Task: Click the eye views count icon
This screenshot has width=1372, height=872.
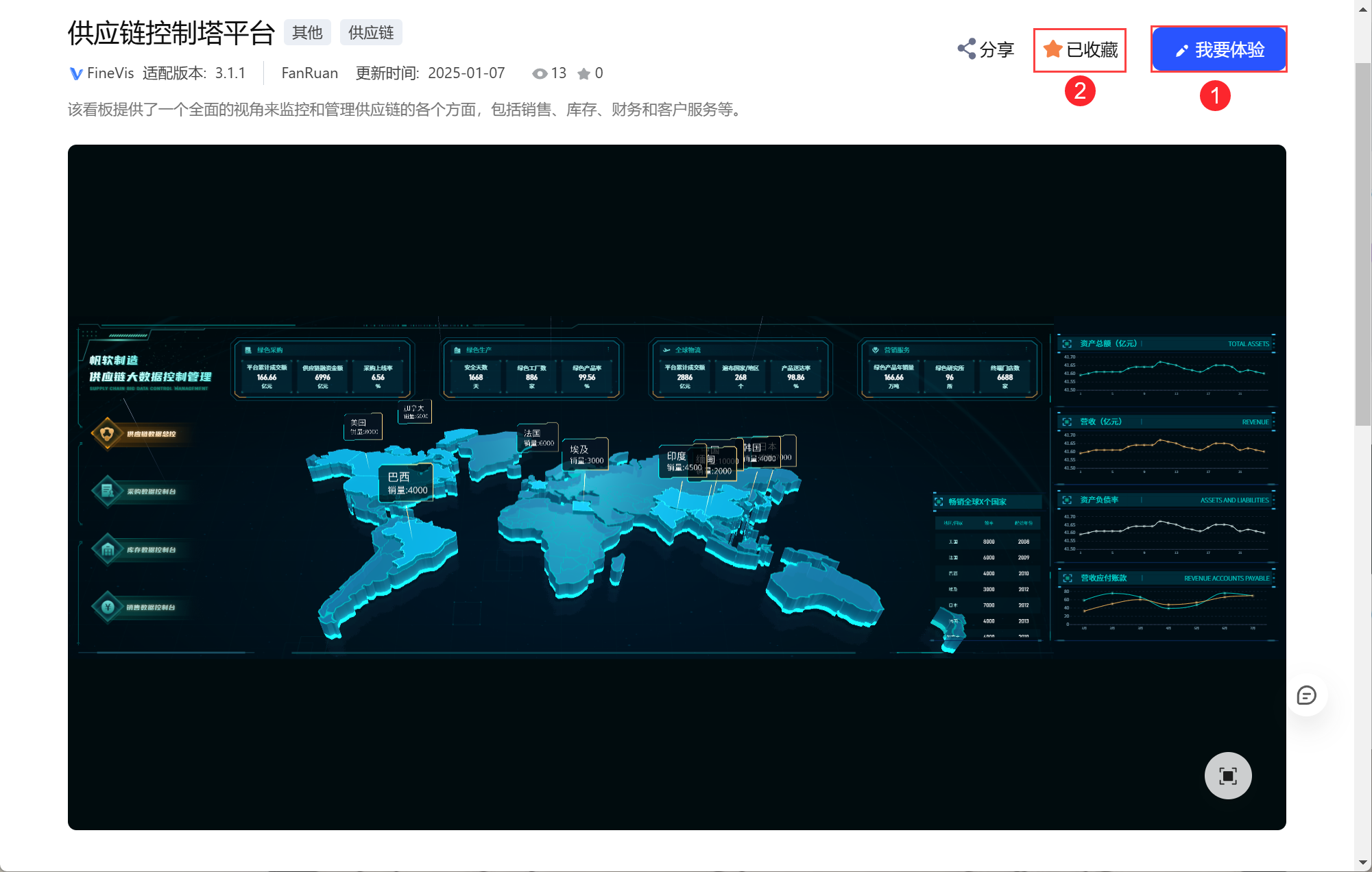Action: 540,73
